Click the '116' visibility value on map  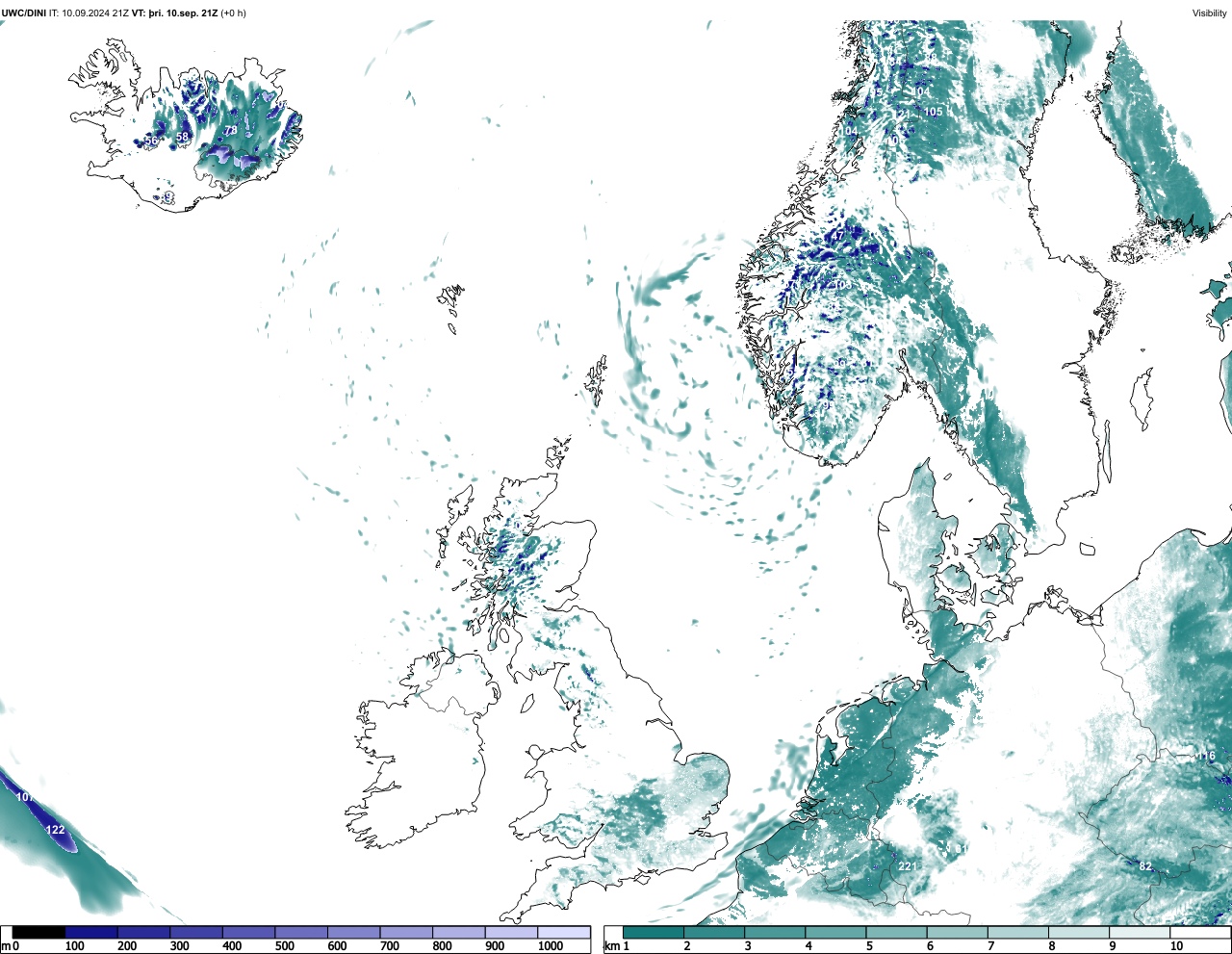tap(1206, 757)
